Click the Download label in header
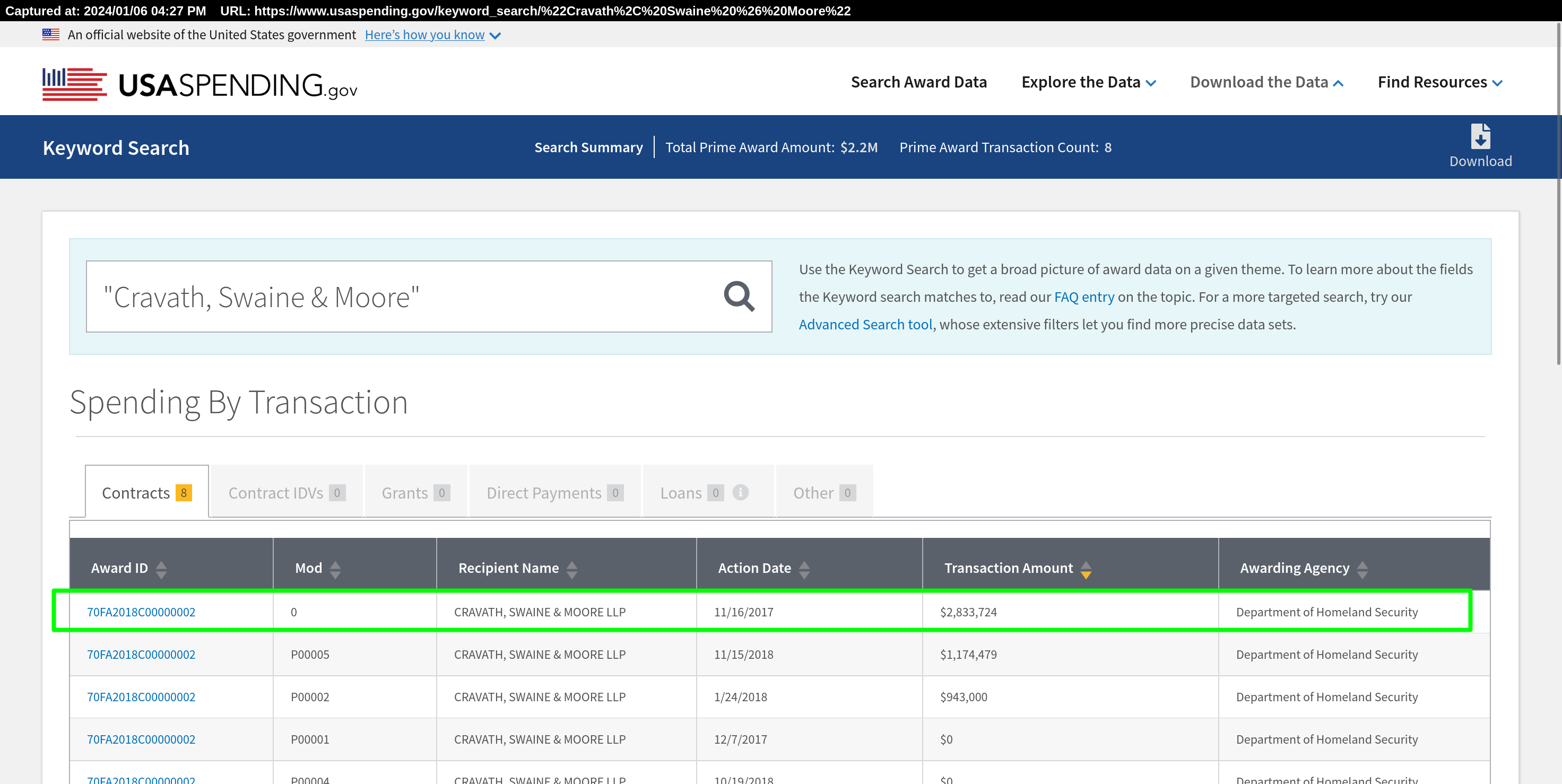Image resolution: width=1562 pixels, height=784 pixels. pyautogui.click(x=1480, y=161)
